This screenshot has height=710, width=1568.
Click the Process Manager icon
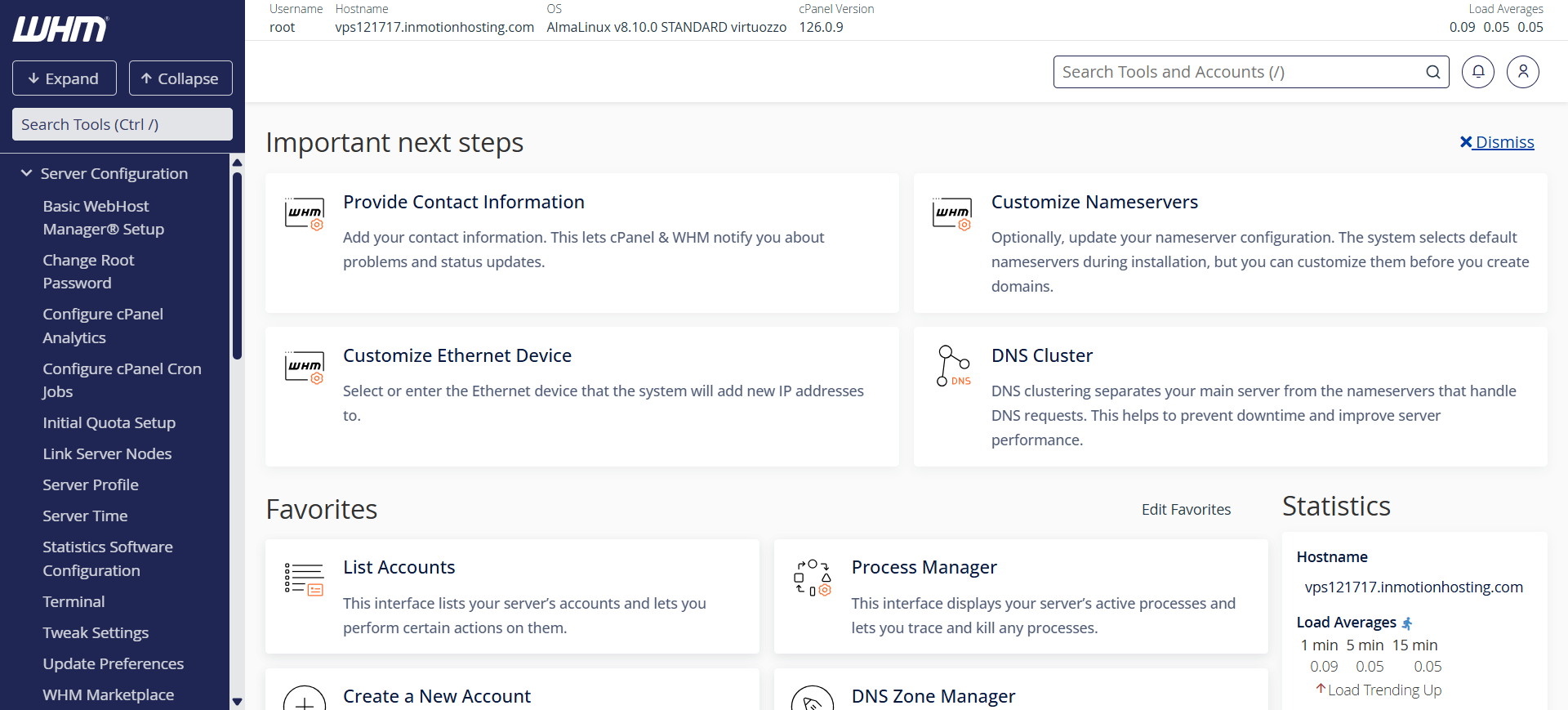[813, 578]
